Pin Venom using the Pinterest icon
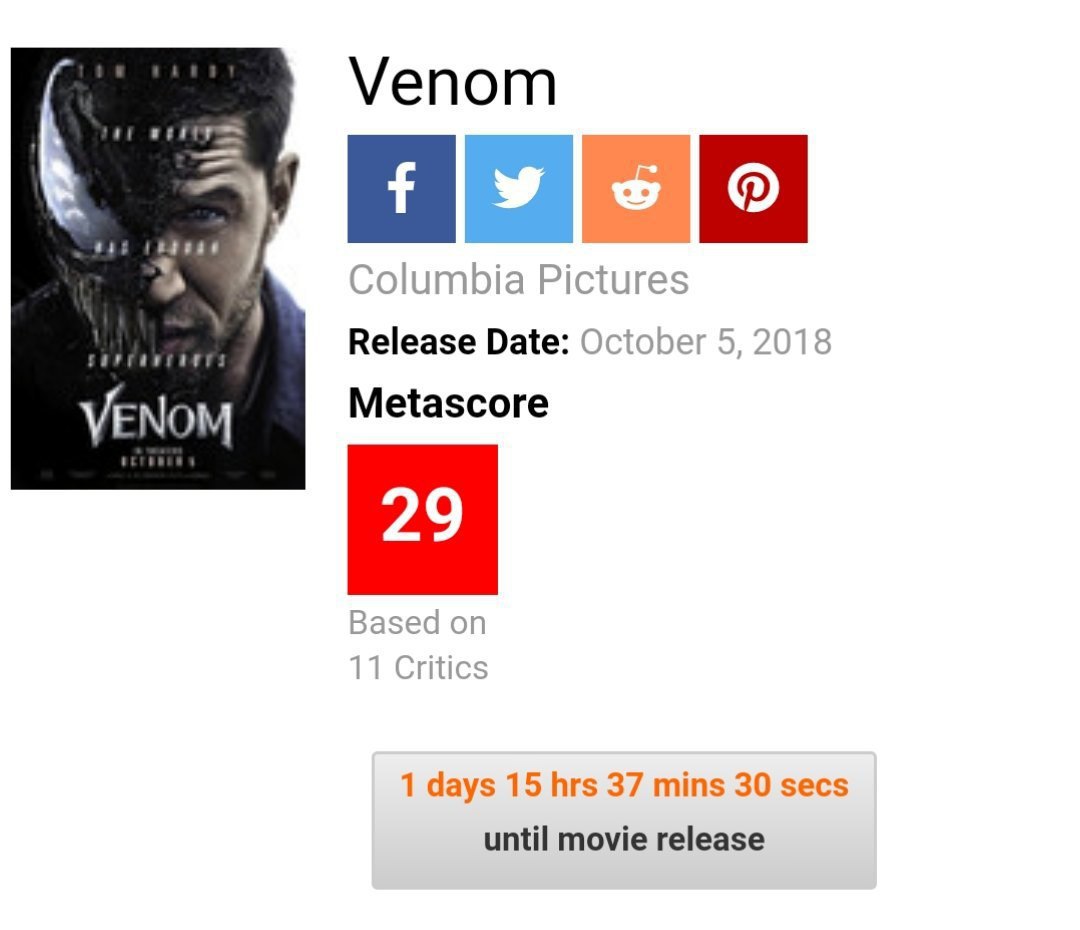 [x=753, y=189]
